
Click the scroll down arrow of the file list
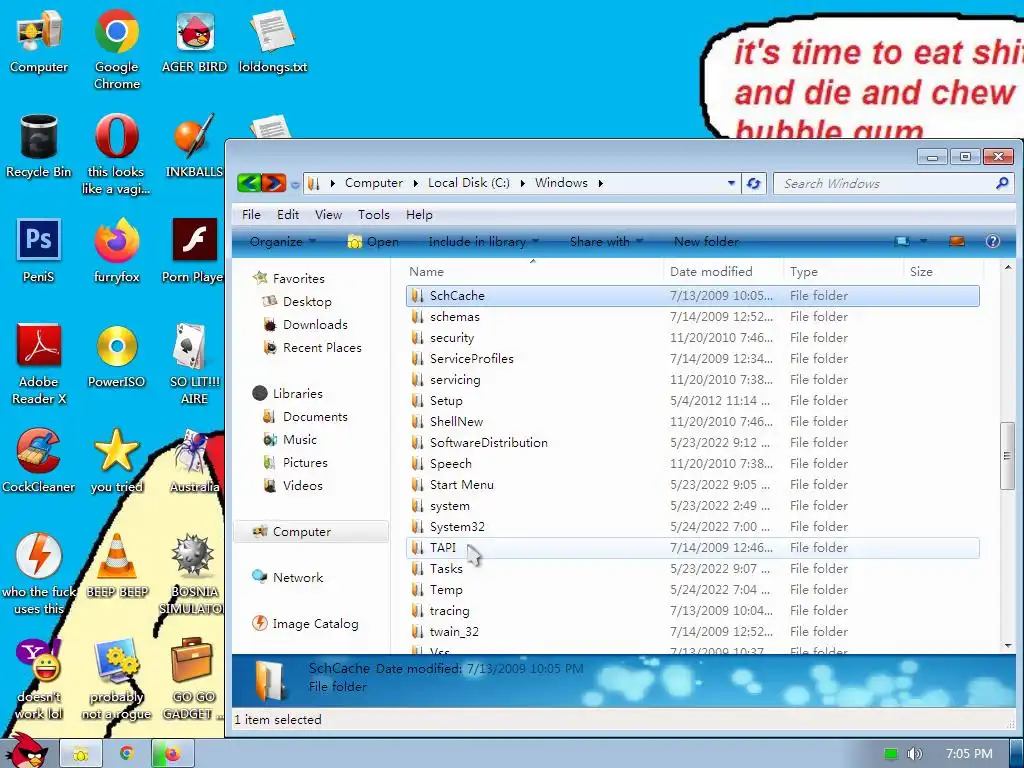(x=1006, y=645)
